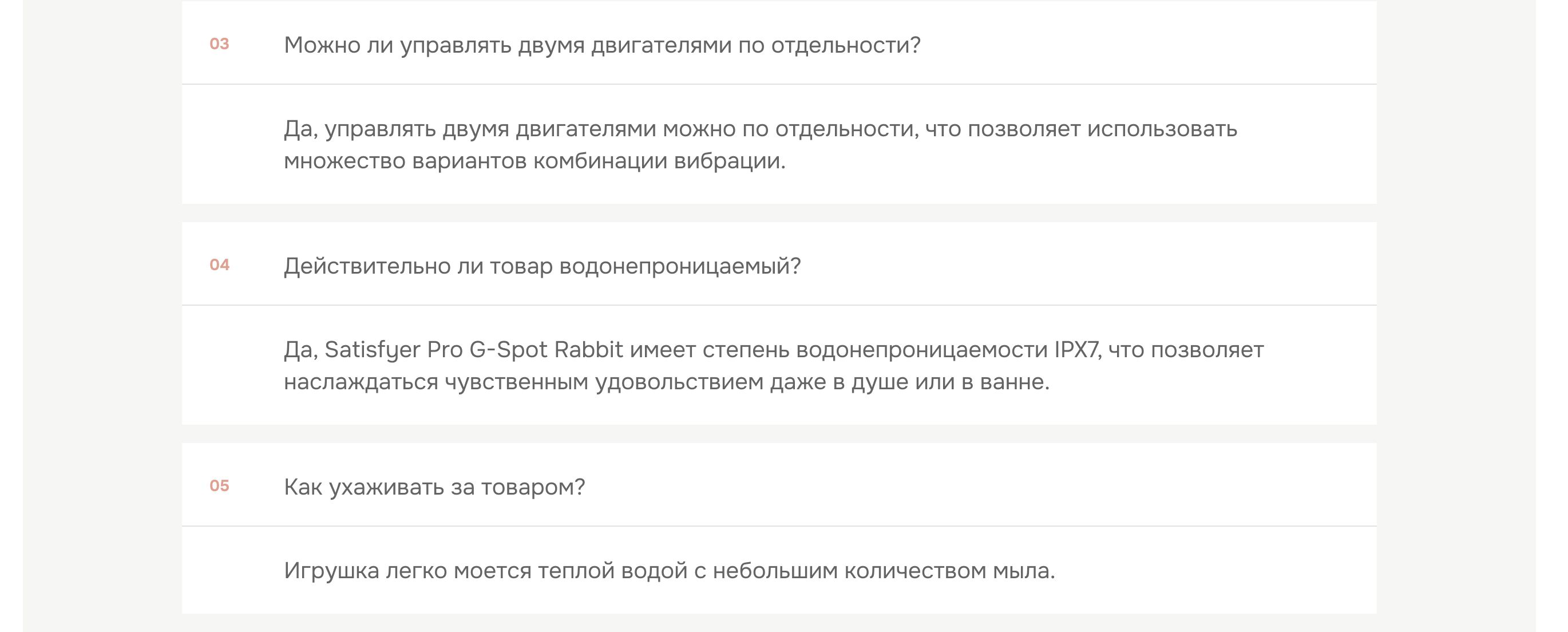Screen dimensions: 1568x632
Task: Collapse the question «Действительно ли товар водонепроницаемый?»
Action: [x=542, y=266]
